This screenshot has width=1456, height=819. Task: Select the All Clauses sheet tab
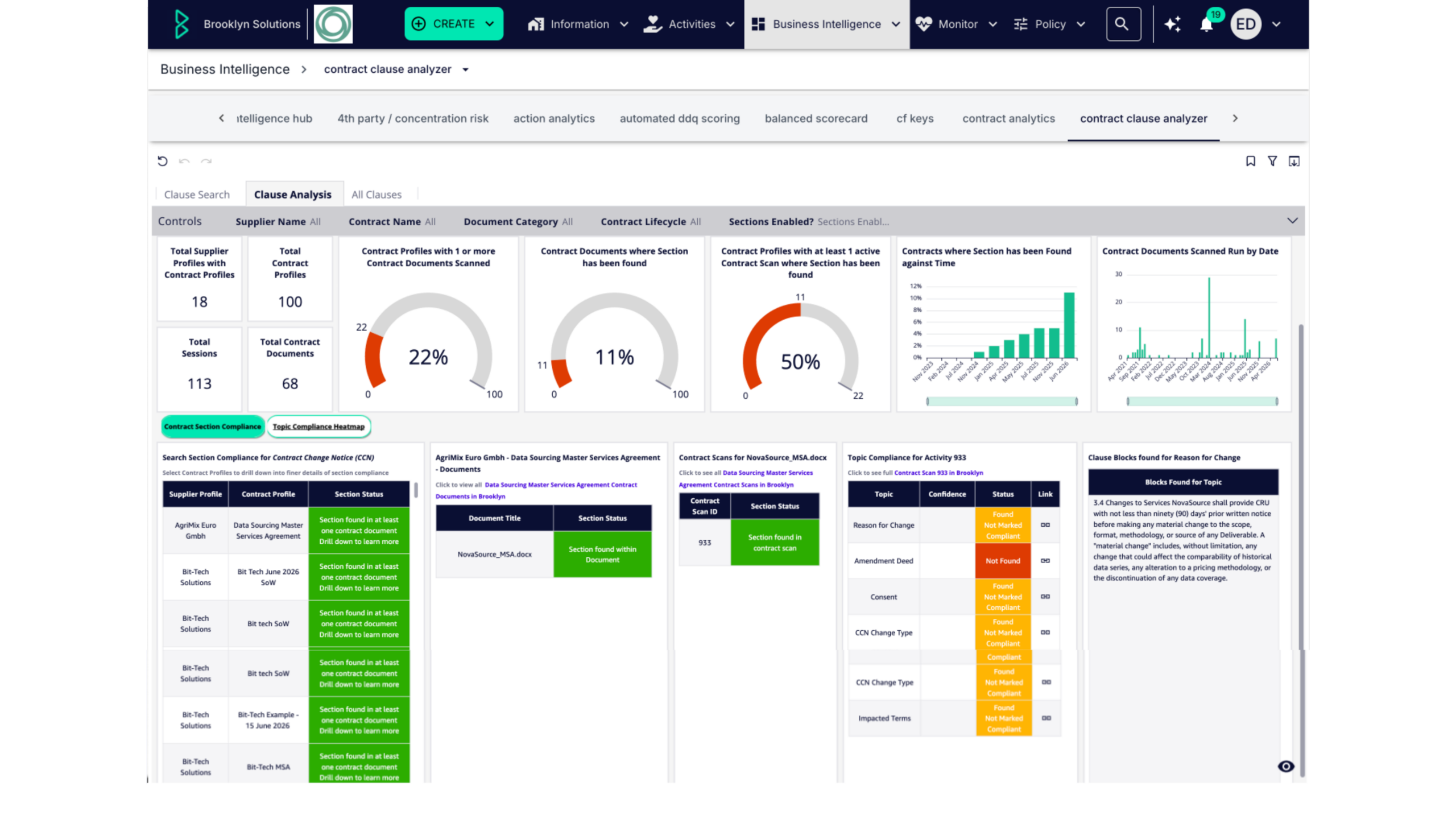376,195
